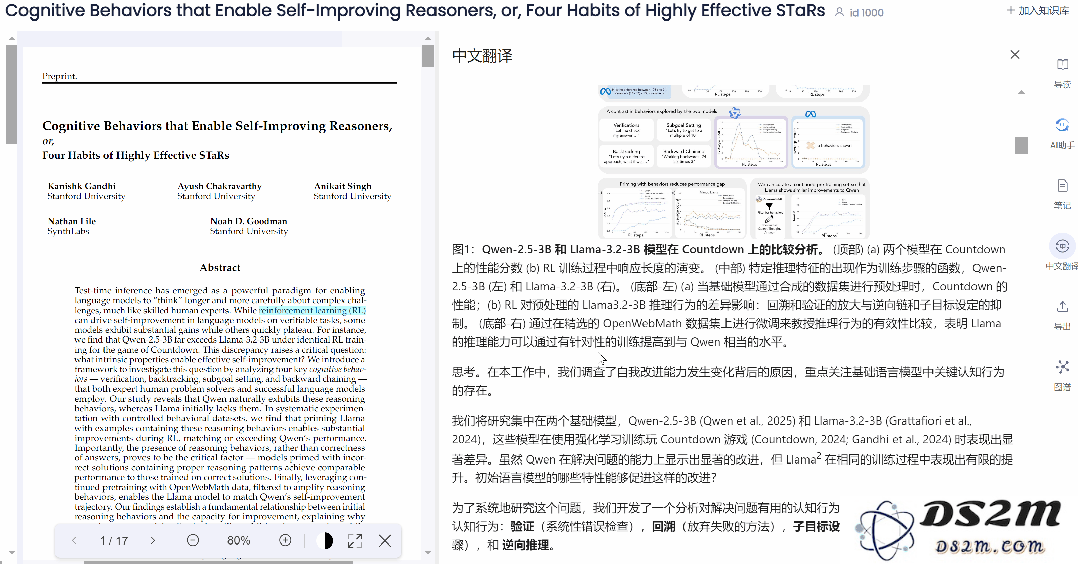Click the translation panel scroll-up arrow

(x=1022, y=91)
